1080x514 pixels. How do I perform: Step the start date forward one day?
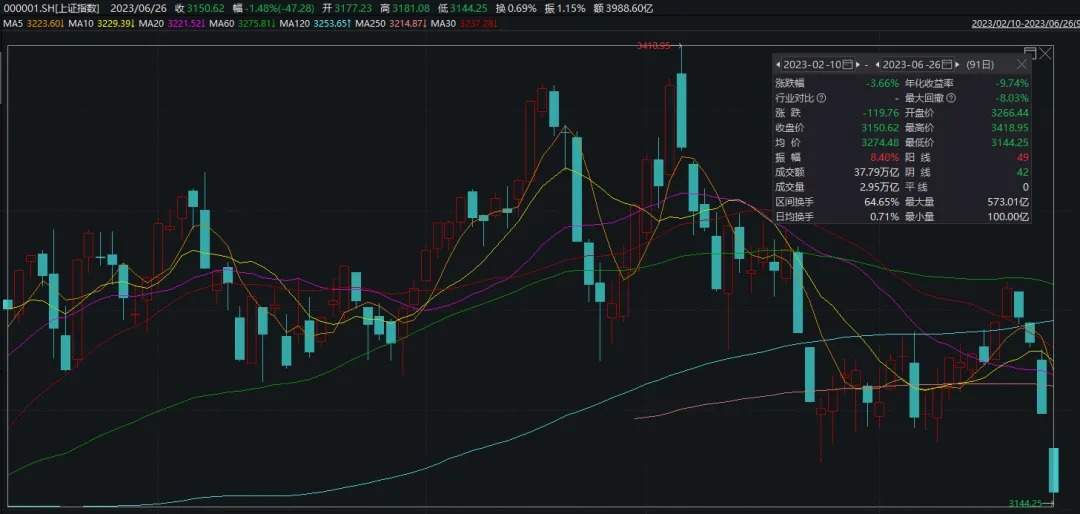pyautogui.click(x=857, y=64)
